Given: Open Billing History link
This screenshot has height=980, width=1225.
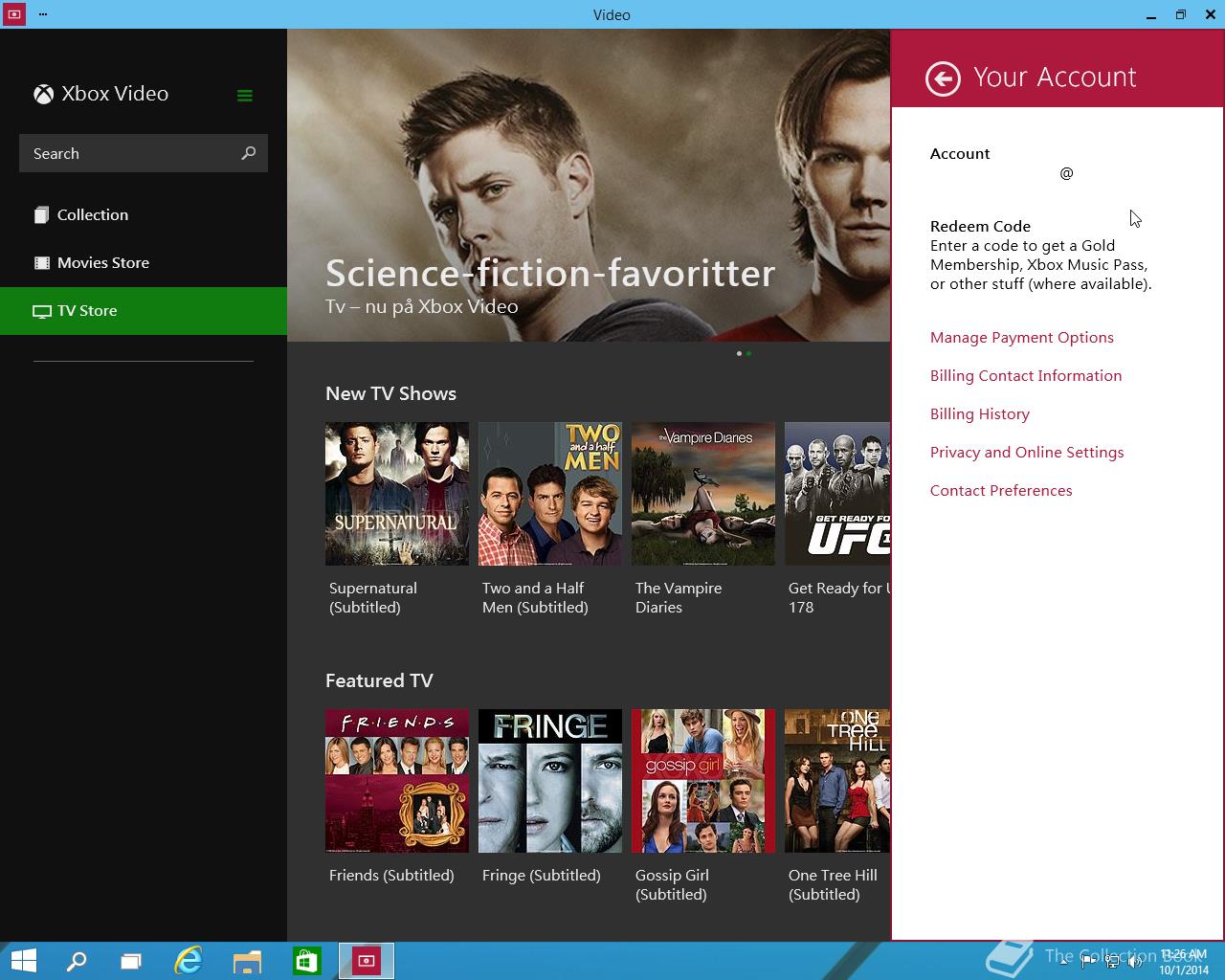Looking at the screenshot, I should (x=980, y=414).
